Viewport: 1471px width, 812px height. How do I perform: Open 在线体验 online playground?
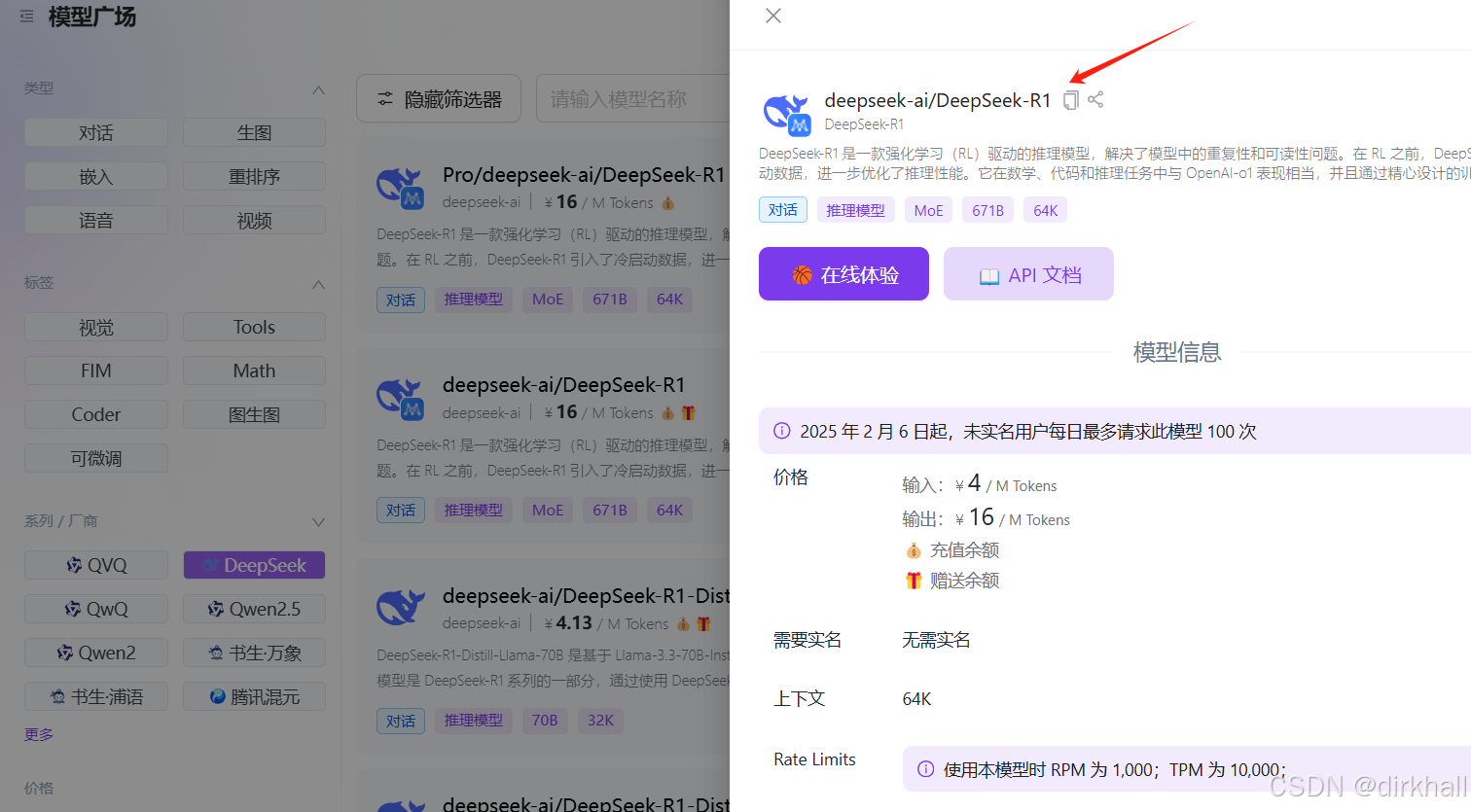pyautogui.click(x=843, y=274)
